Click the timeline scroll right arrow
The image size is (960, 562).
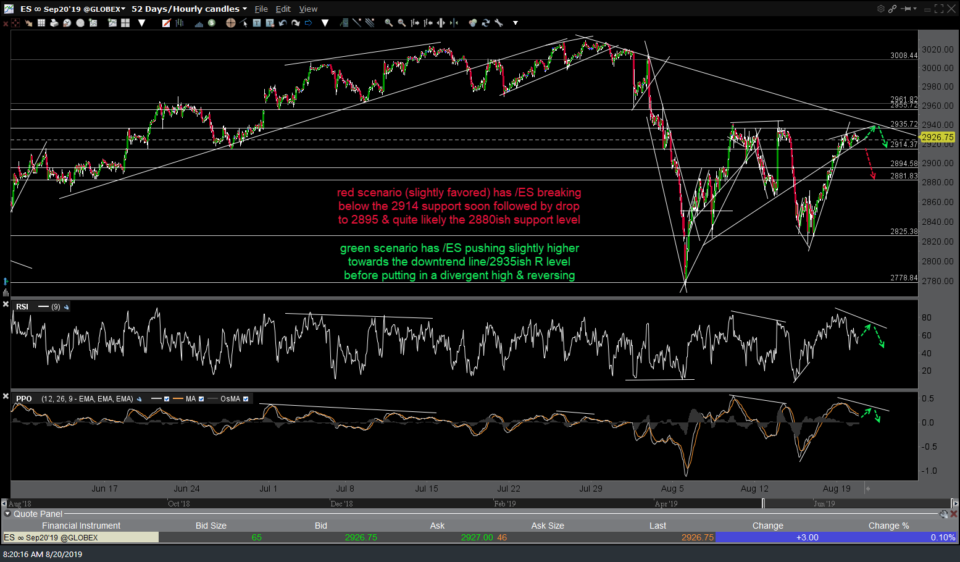[x=955, y=503]
